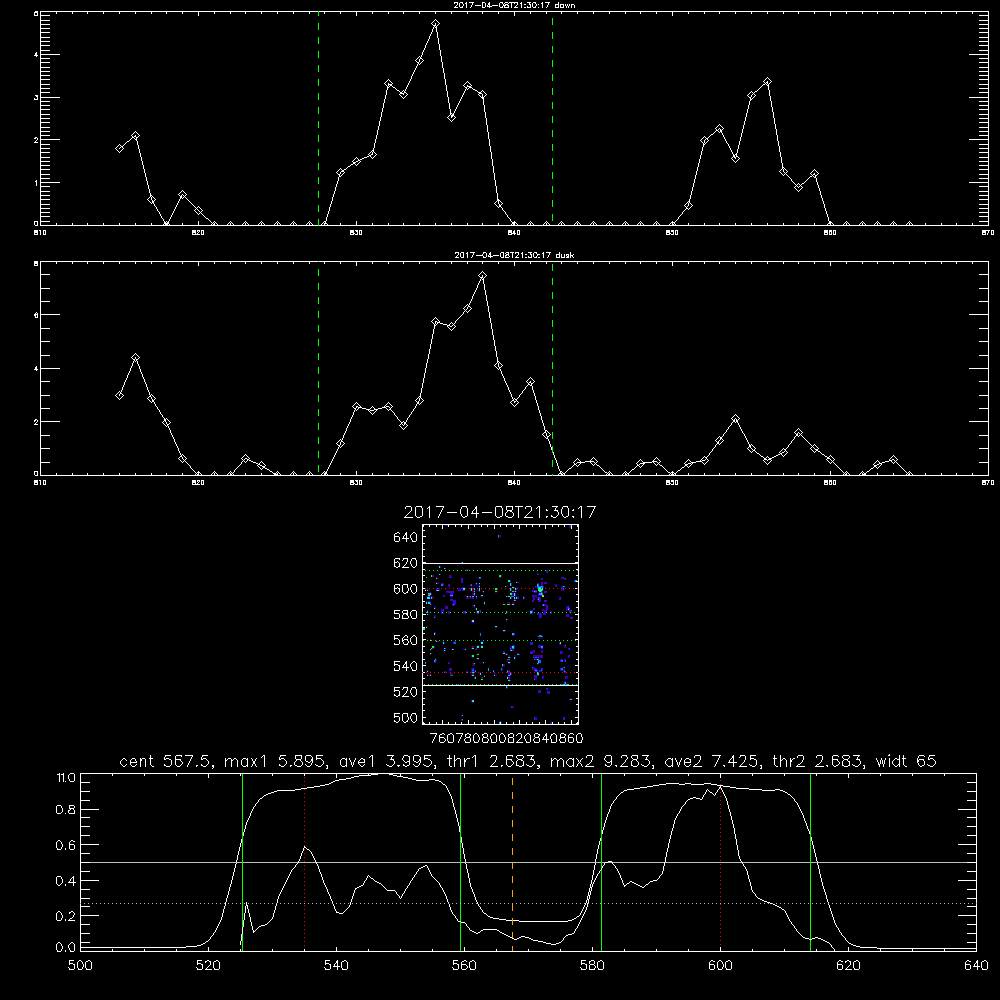Click the x-axis label 600 in bottom plot
The image size is (1000, 1000).
point(720,966)
